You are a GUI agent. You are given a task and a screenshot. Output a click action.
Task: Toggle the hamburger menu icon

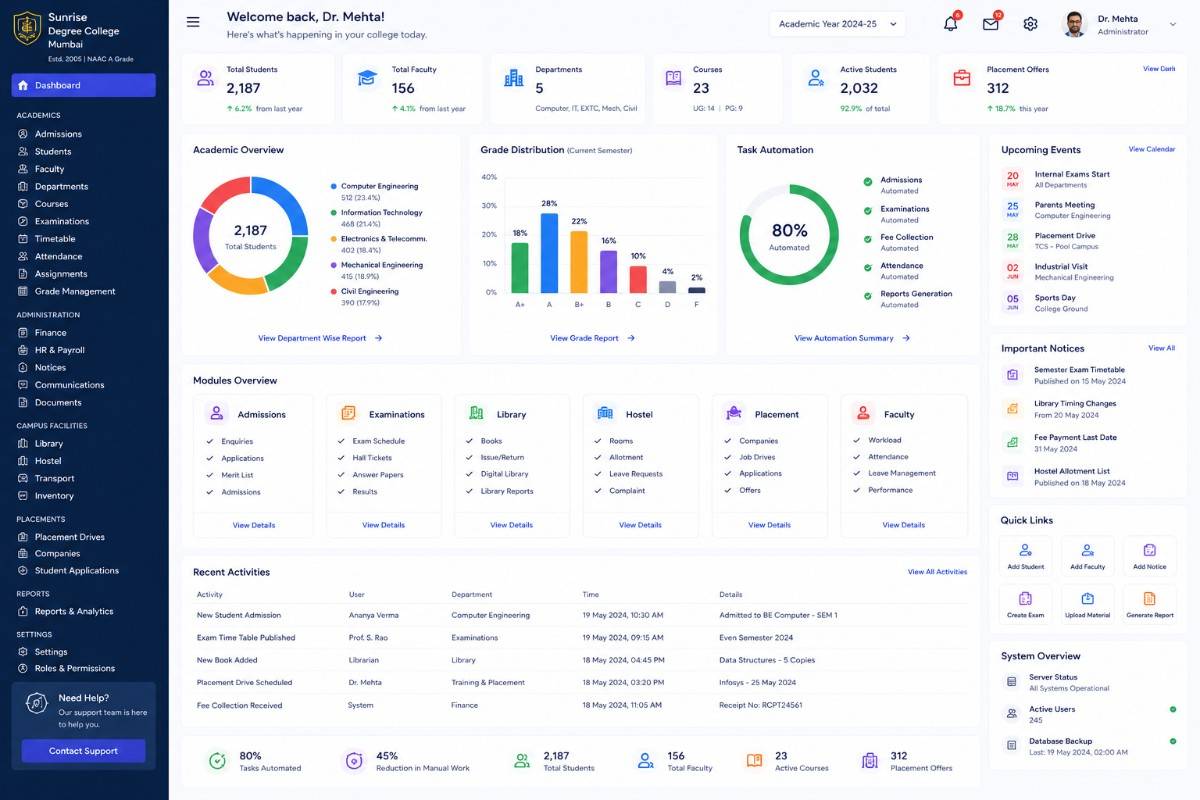193,22
